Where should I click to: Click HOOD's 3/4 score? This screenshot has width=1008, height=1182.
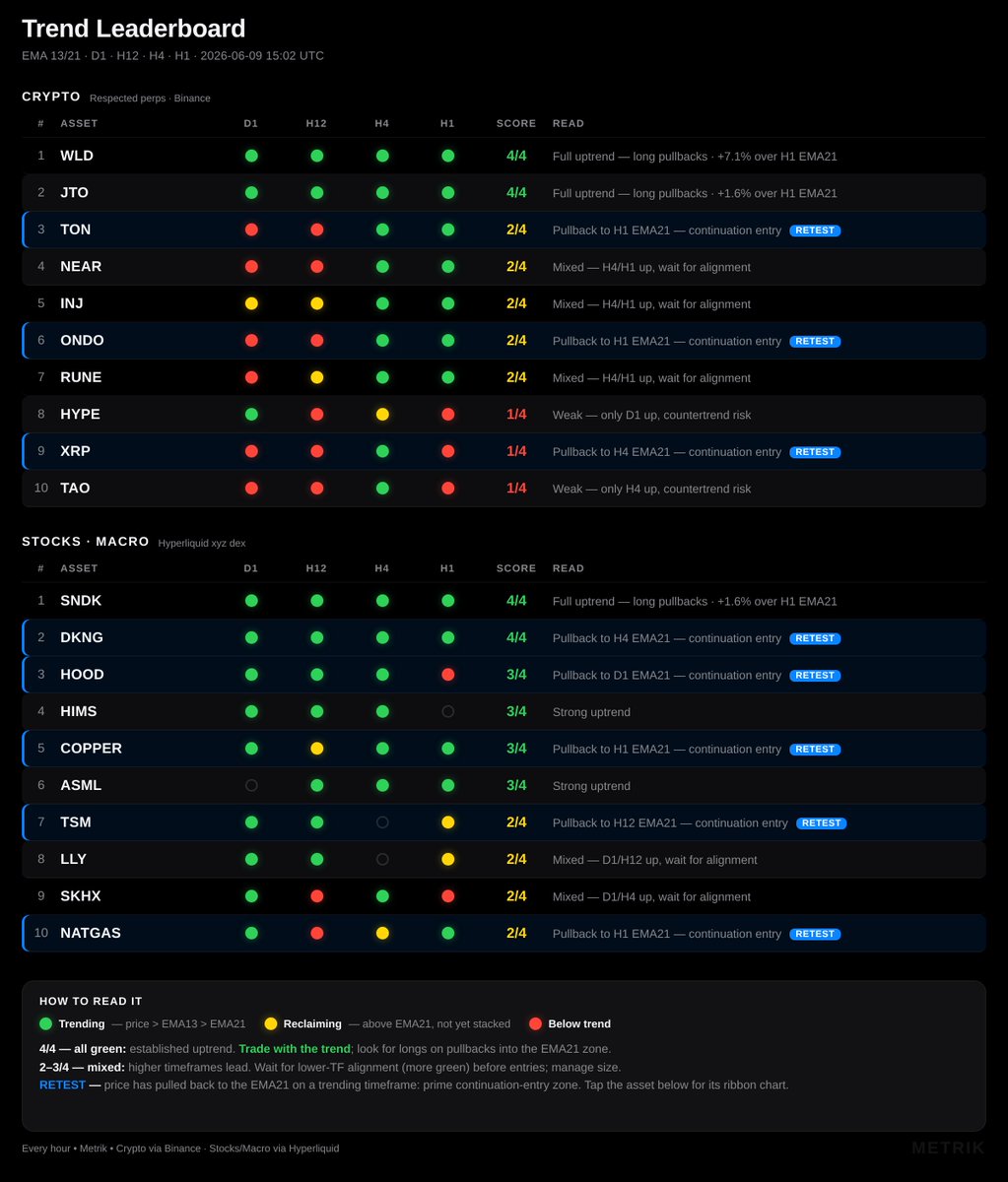516,675
